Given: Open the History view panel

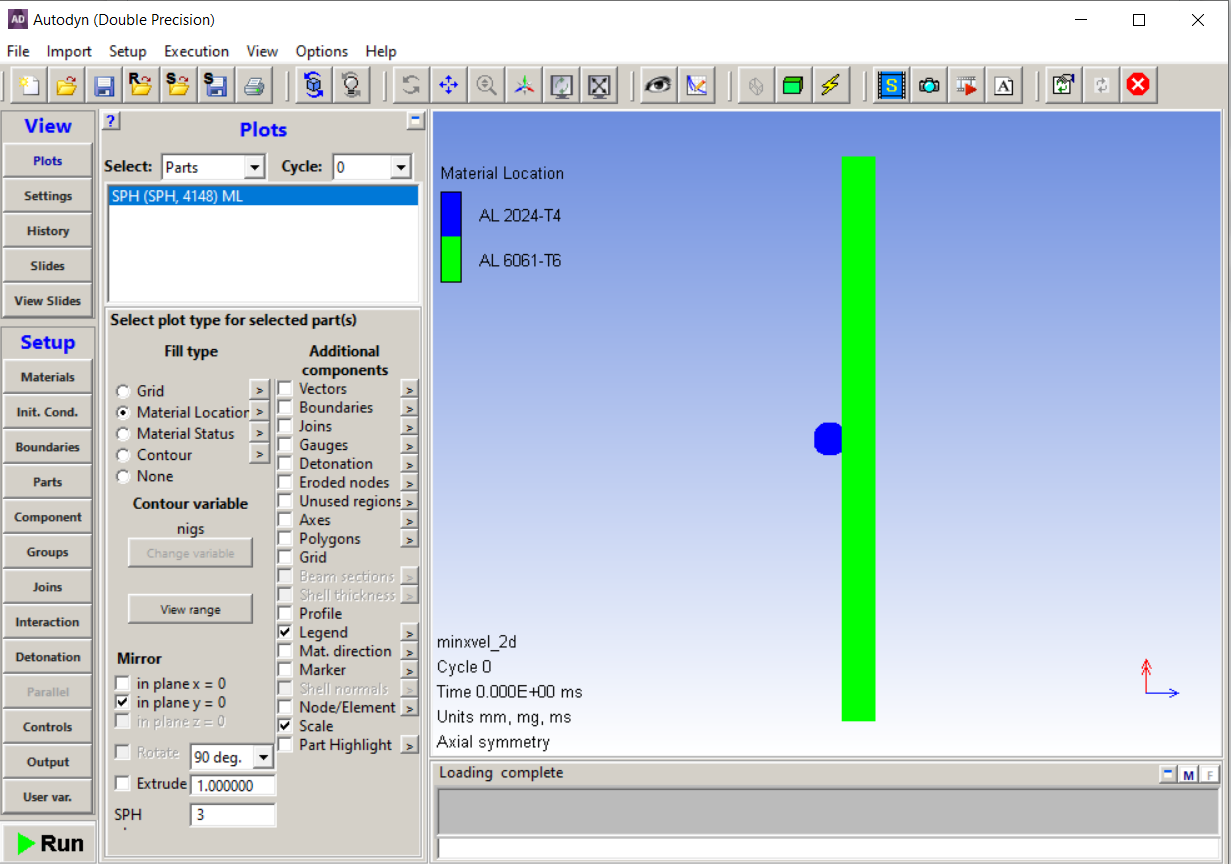Looking at the screenshot, I should pyautogui.click(x=48, y=231).
